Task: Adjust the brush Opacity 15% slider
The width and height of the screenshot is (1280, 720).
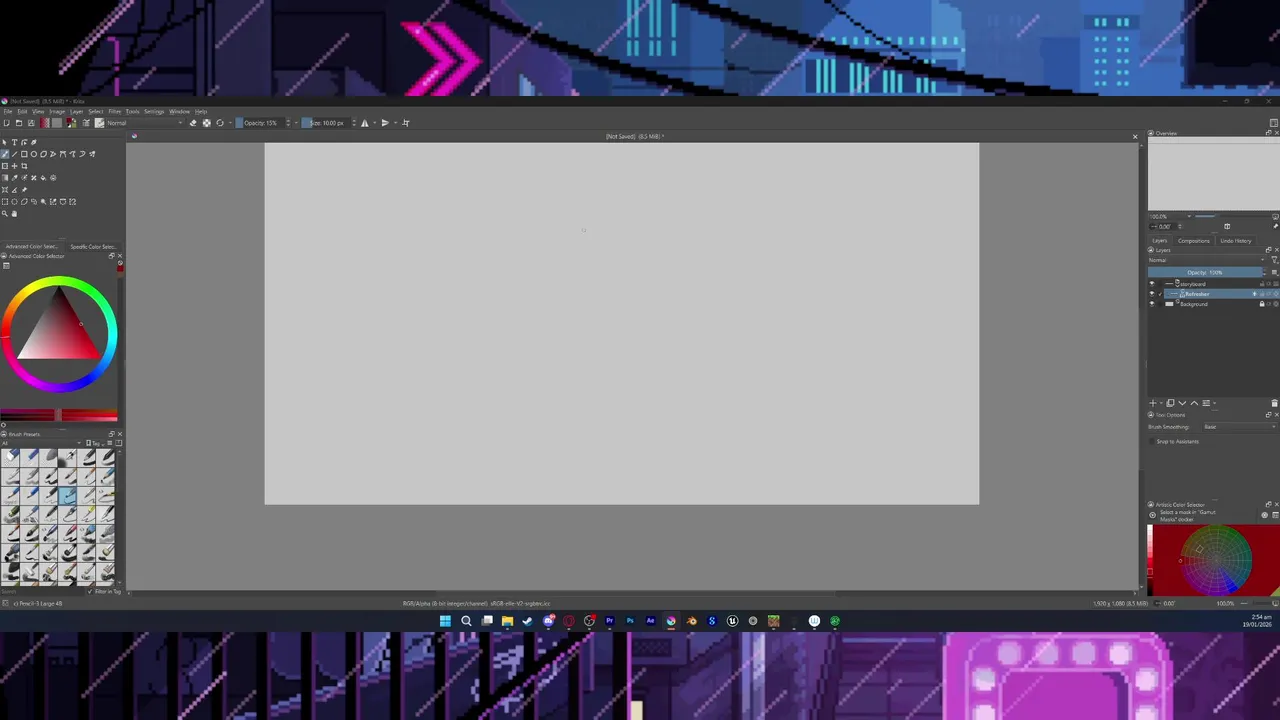Action: [260, 123]
